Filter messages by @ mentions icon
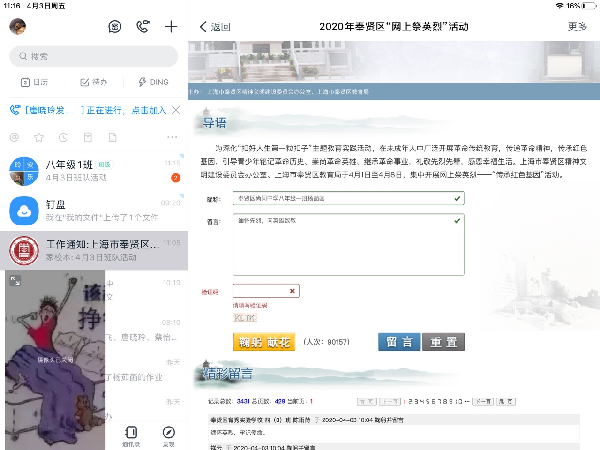600x450 pixels. tap(14, 137)
